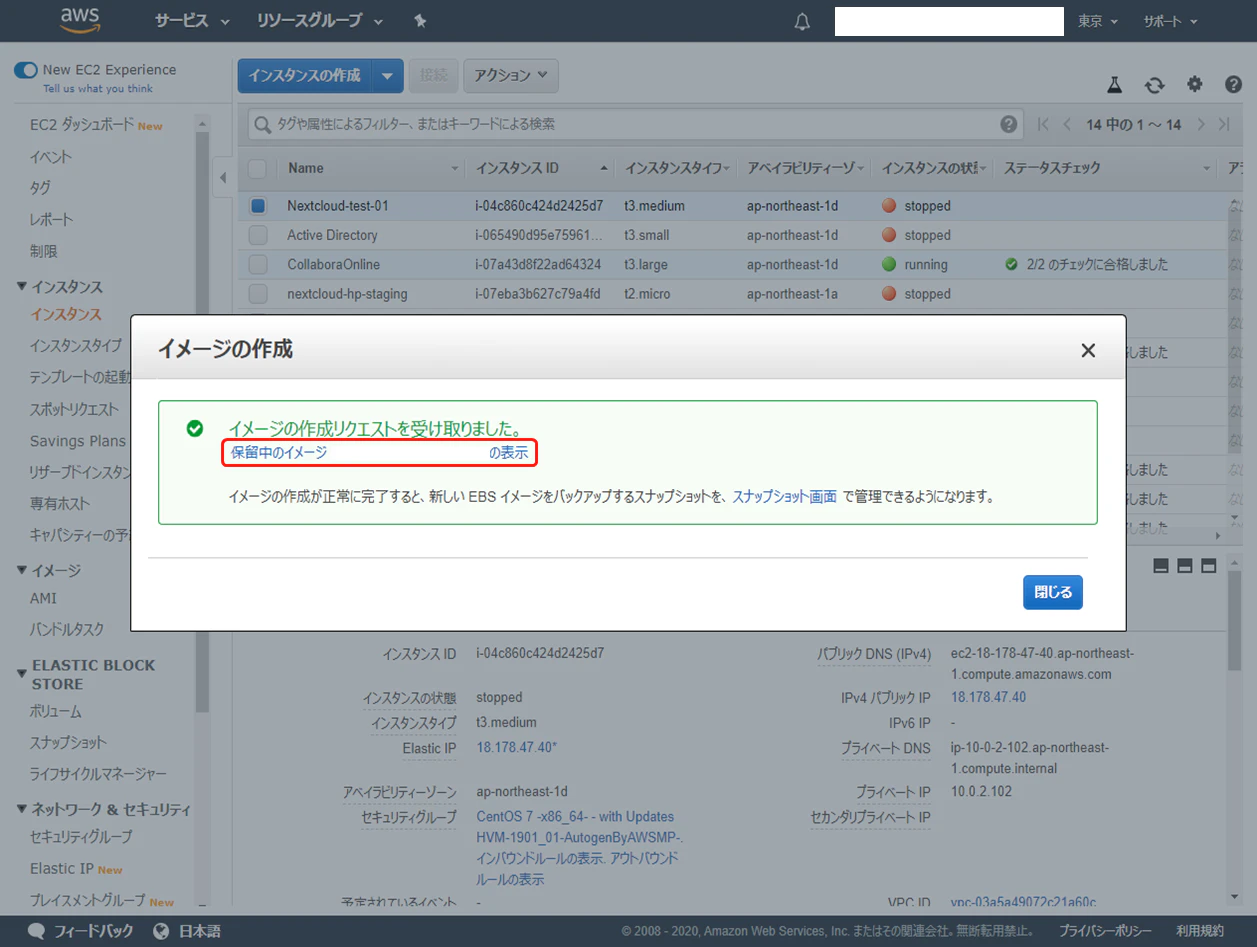Open the table settings gear icon
1257x947 pixels.
(x=1194, y=85)
